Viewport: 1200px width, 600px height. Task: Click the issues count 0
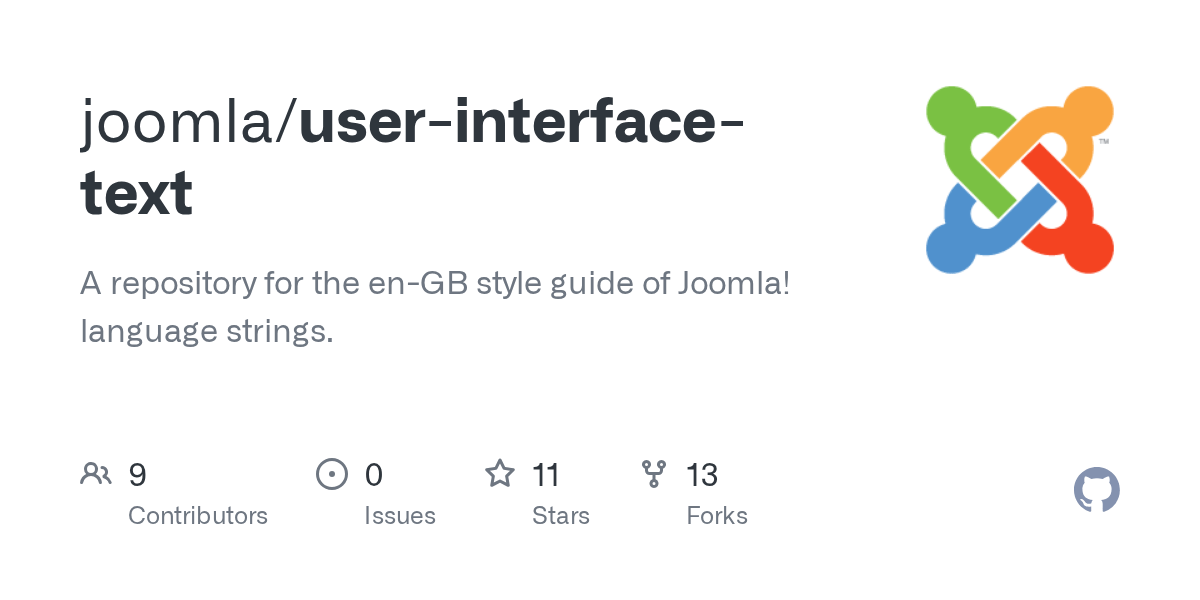374,474
